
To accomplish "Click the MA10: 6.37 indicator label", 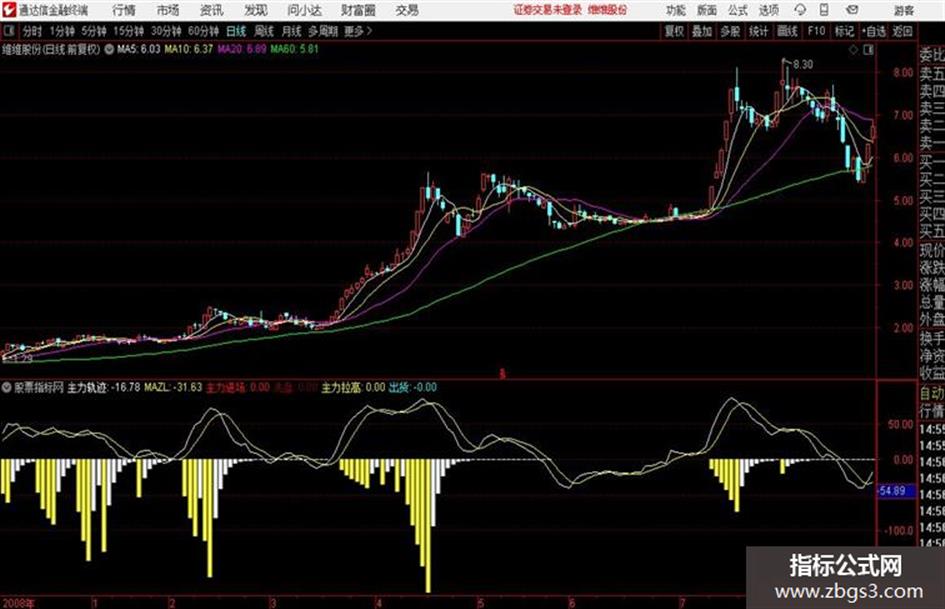I will coord(189,49).
